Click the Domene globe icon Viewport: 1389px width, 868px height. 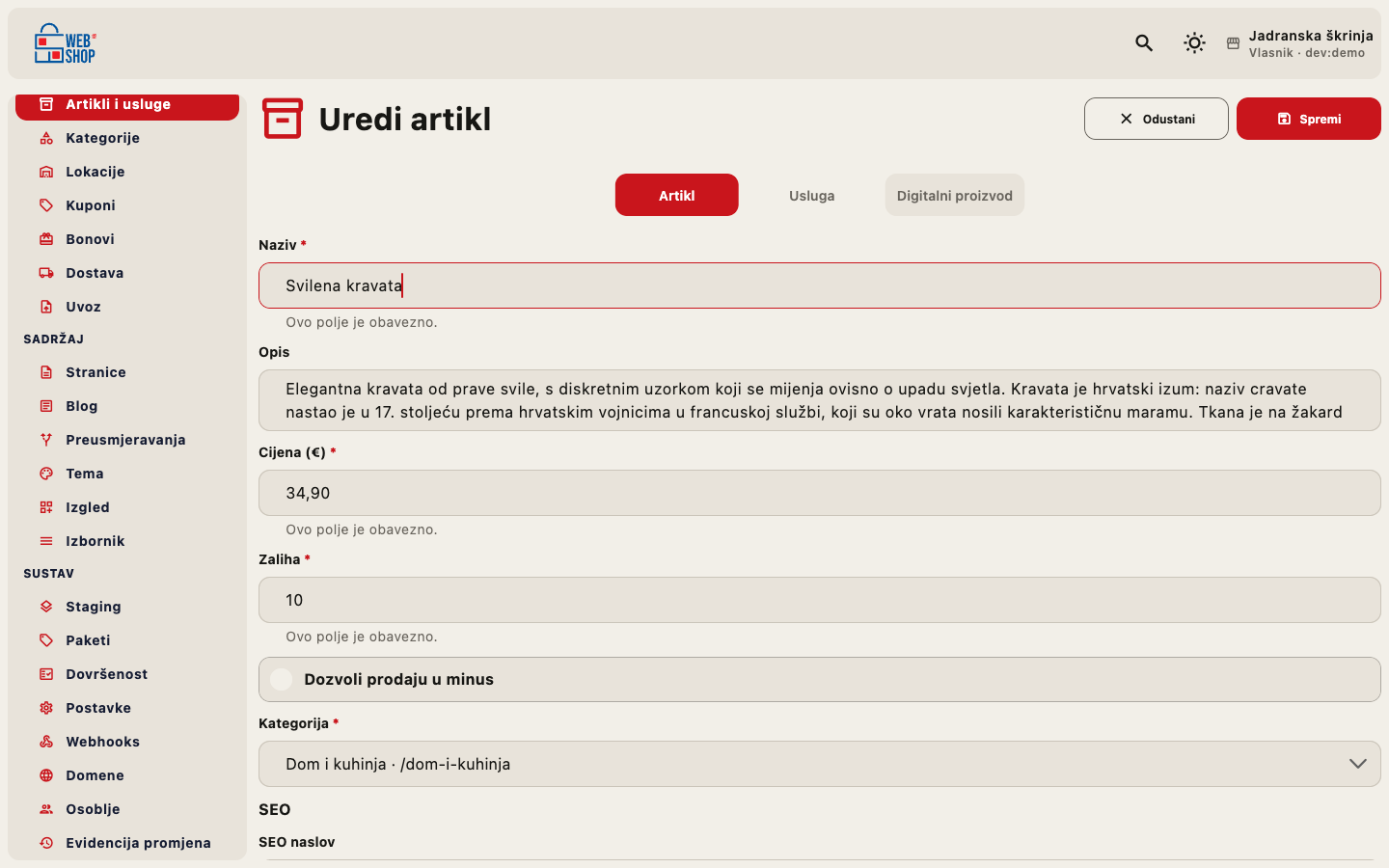click(x=46, y=775)
